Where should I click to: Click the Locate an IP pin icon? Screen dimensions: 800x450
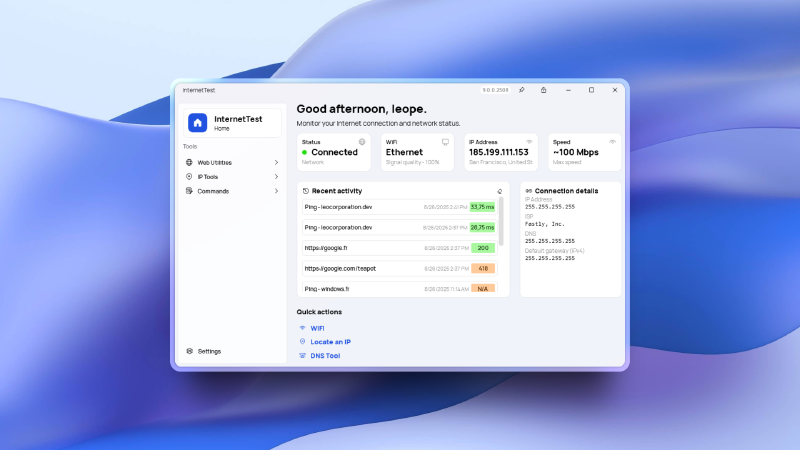coord(303,341)
